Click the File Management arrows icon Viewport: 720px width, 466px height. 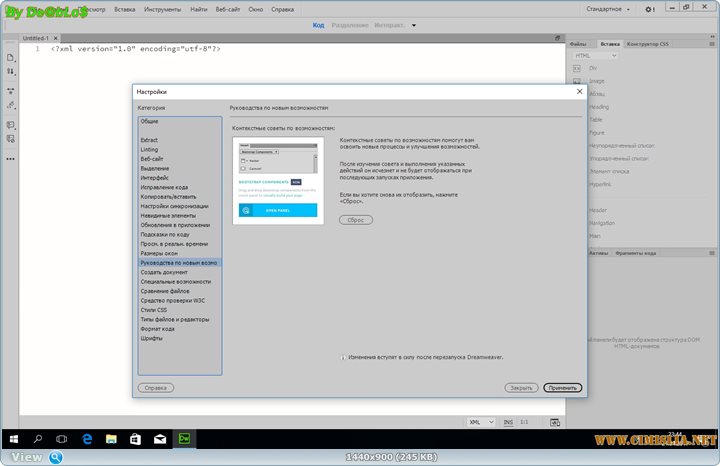pos(11,71)
